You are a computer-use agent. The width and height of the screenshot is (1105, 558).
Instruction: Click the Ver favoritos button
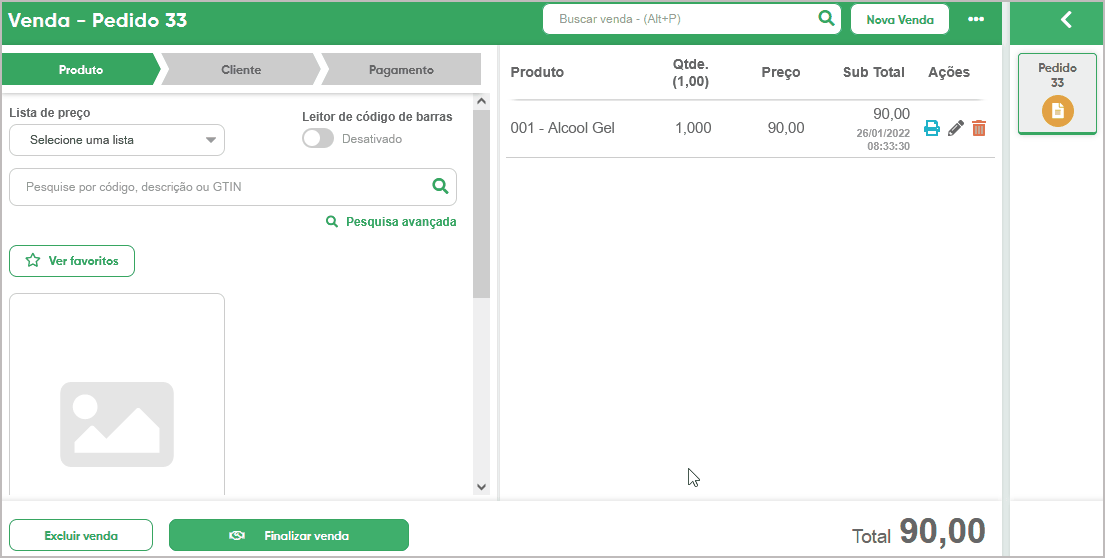coord(72,261)
